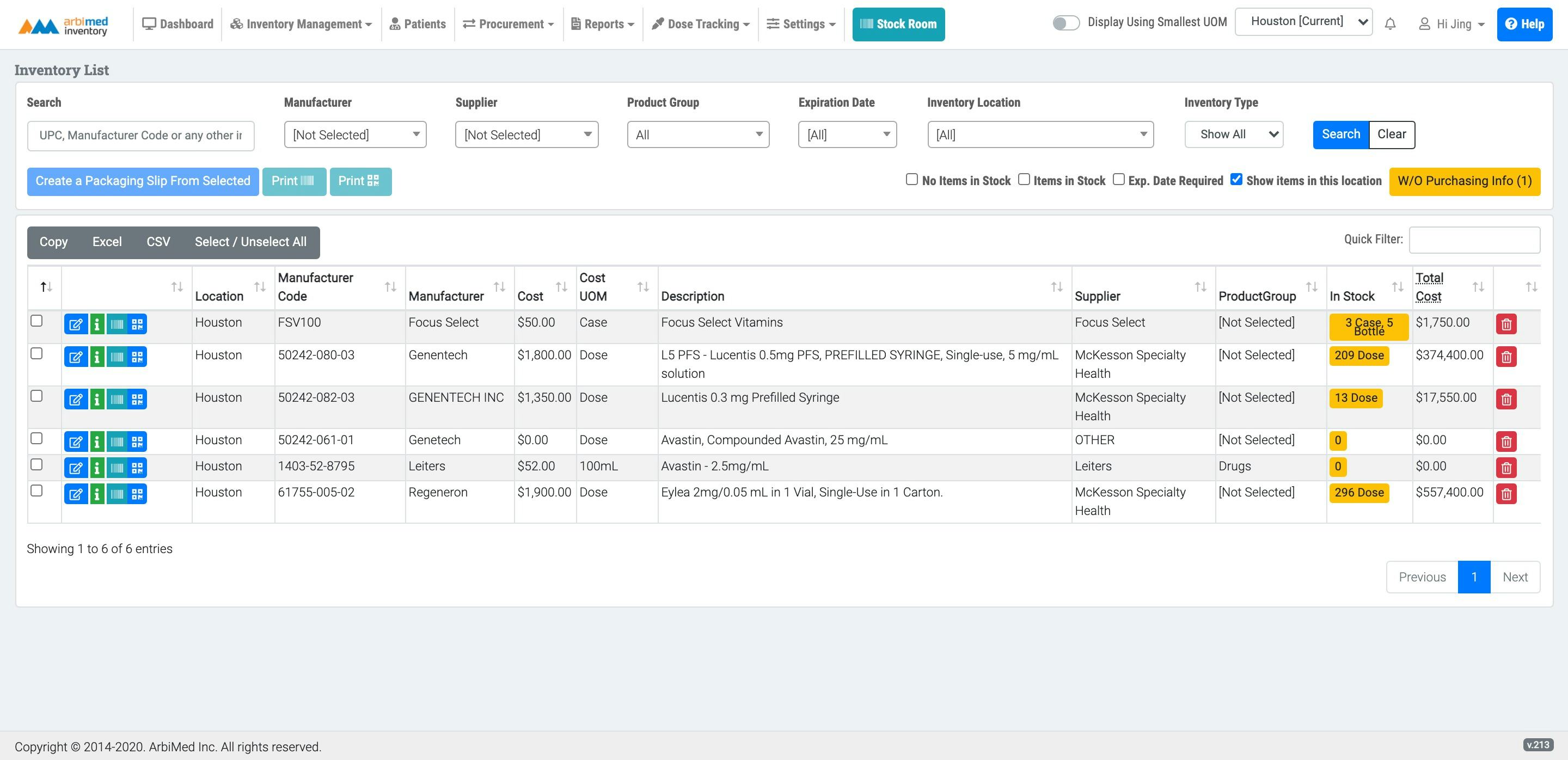Delete the Genetech Avastin row using red trash icon

tap(1506, 442)
